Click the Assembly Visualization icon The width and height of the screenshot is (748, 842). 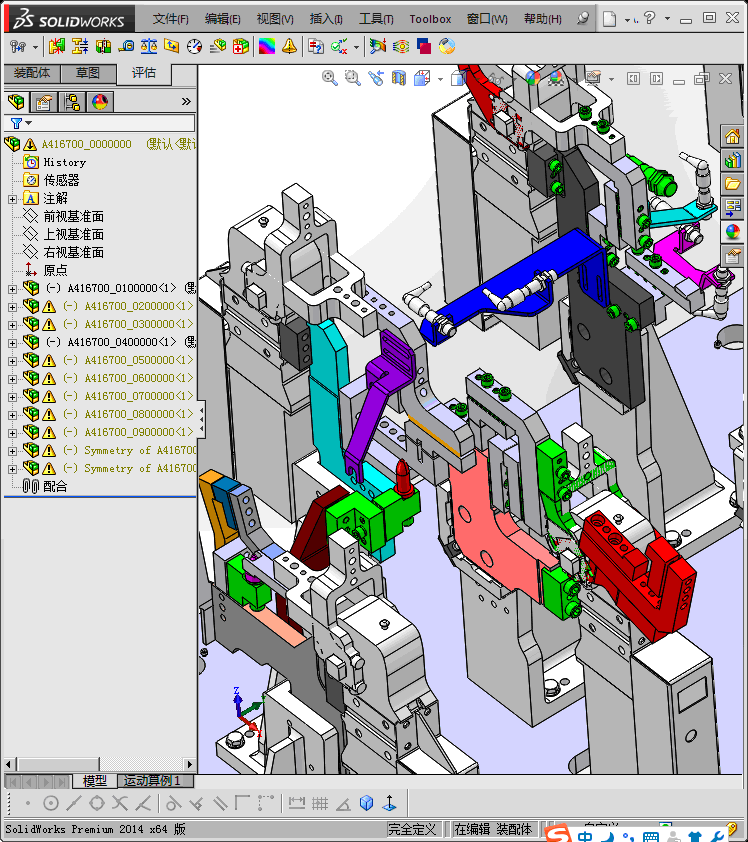pyautogui.click(x=217, y=47)
